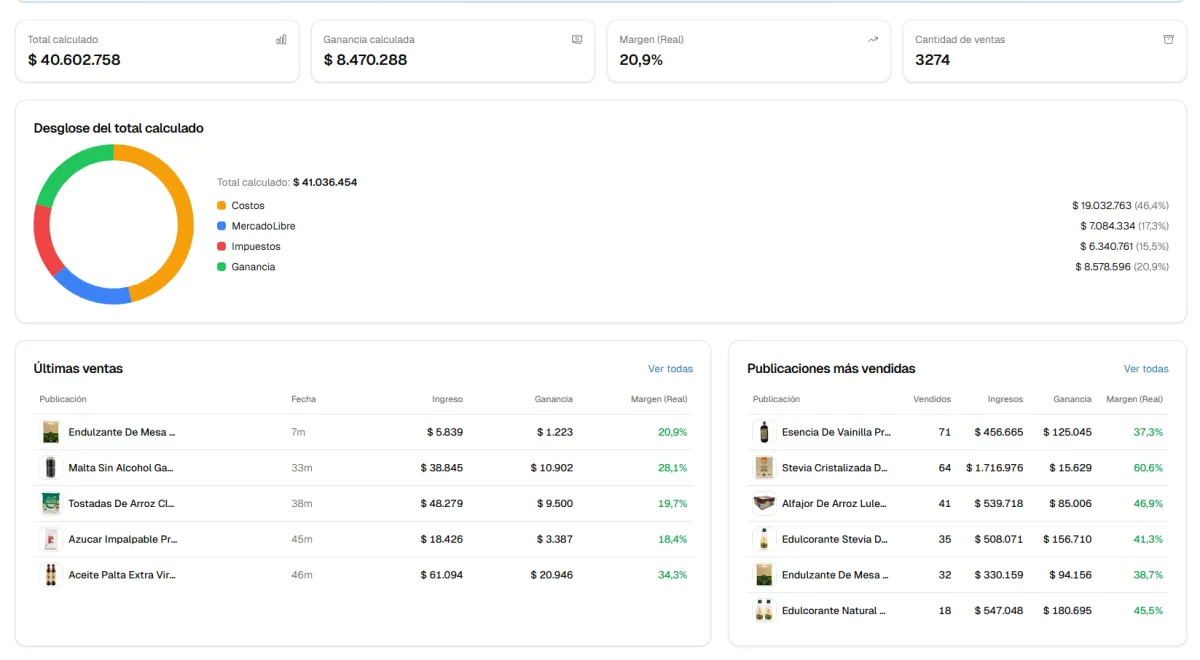Click the Tostadas De Arroz product image
Viewport: 1200px width, 660px height.
pos(50,504)
